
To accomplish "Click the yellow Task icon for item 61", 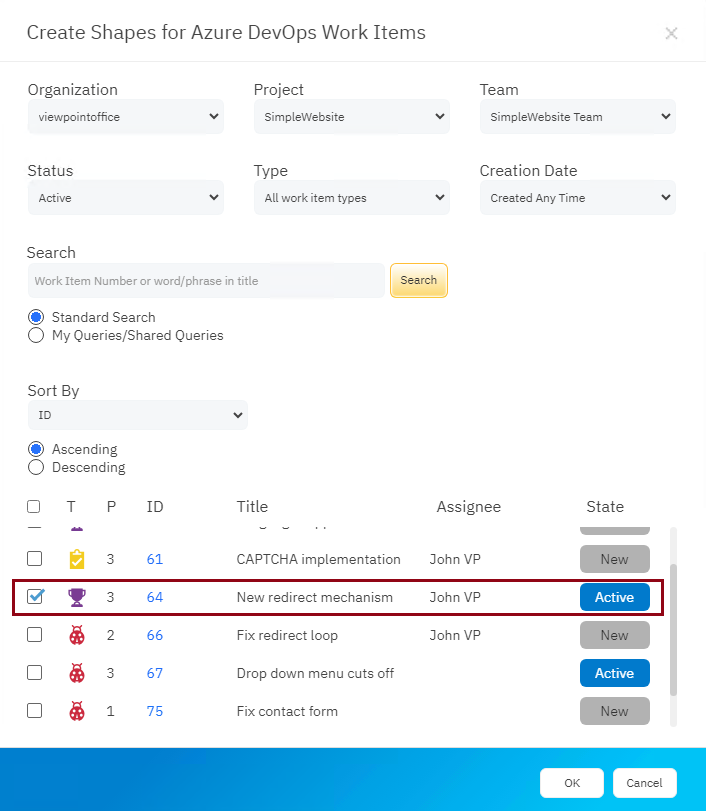I will coord(77,559).
